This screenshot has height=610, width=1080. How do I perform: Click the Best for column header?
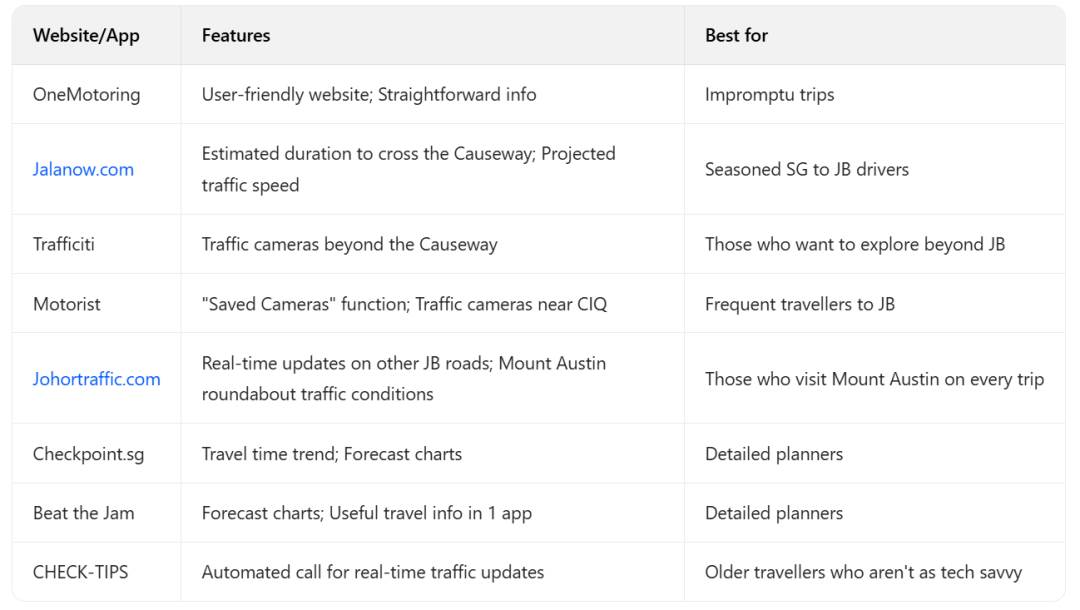coord(736,35)
